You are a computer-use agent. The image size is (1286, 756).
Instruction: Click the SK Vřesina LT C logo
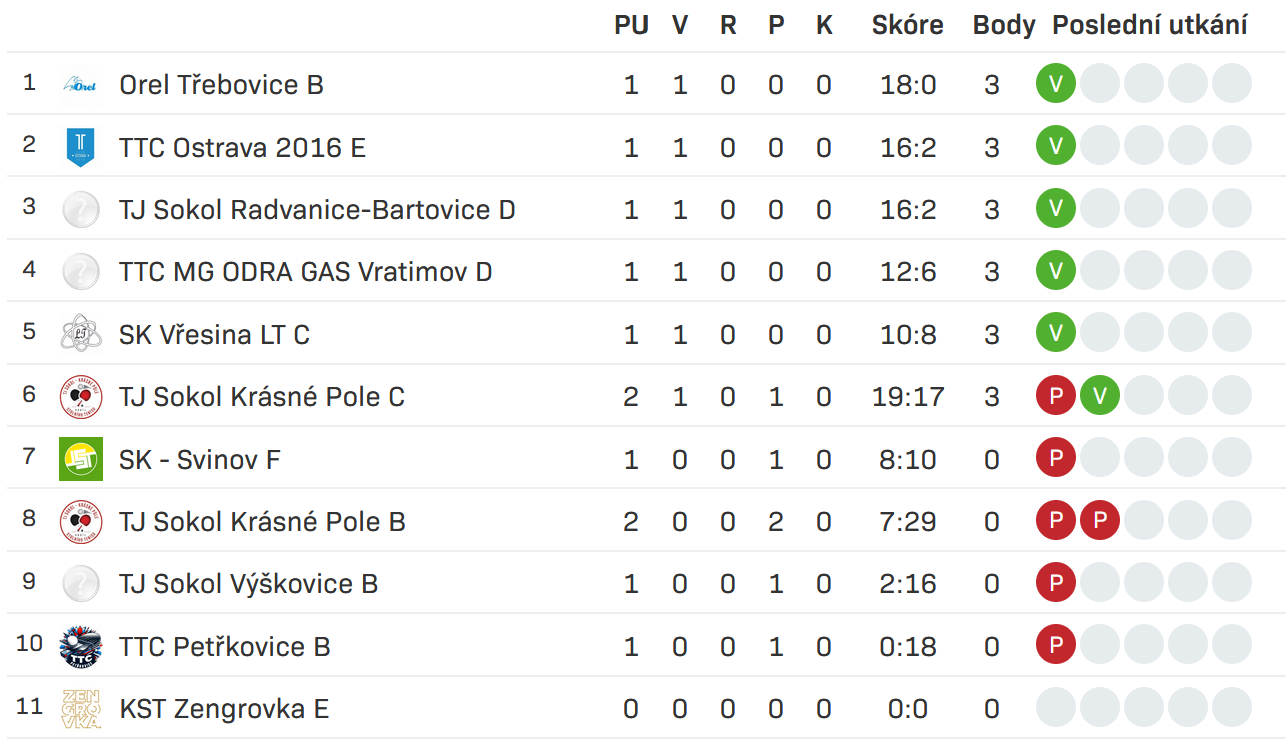point(80,334)
